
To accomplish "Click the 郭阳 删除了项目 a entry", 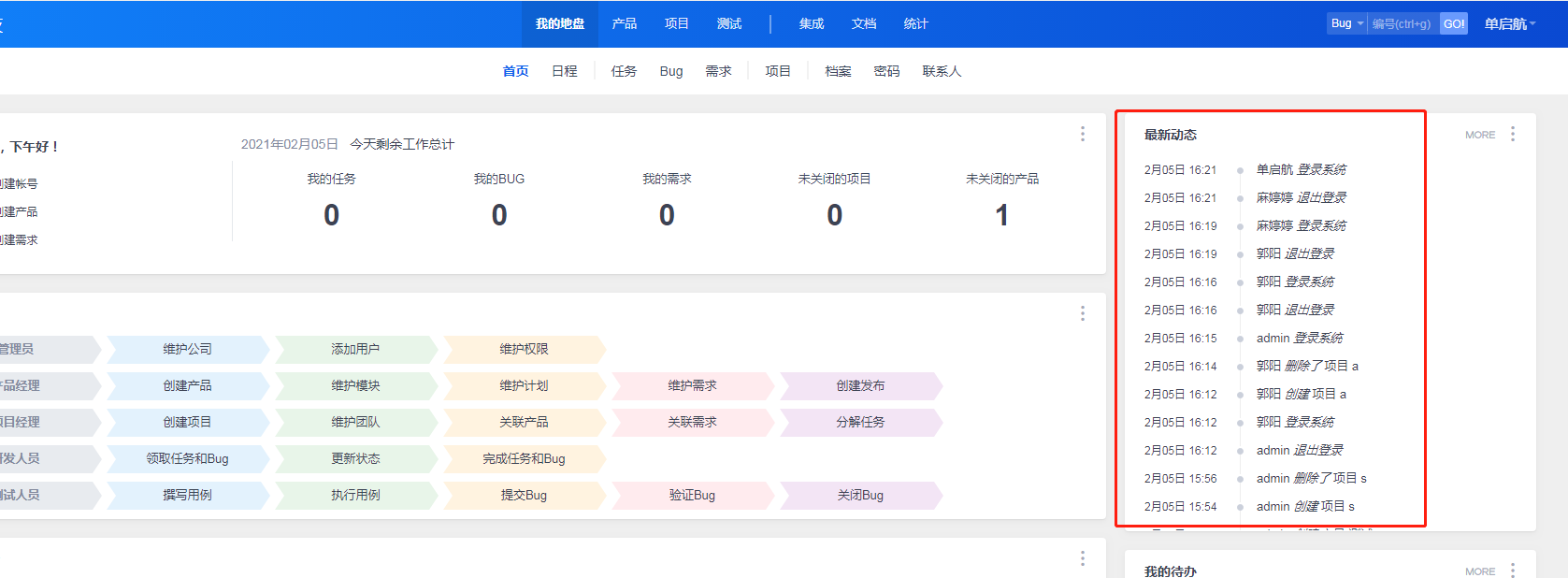I will click(1307, 366).
